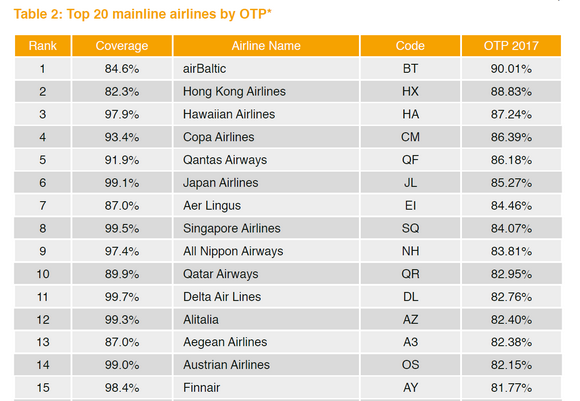
Task: Click the Rank column header
Action: click(x=43, y=46)
